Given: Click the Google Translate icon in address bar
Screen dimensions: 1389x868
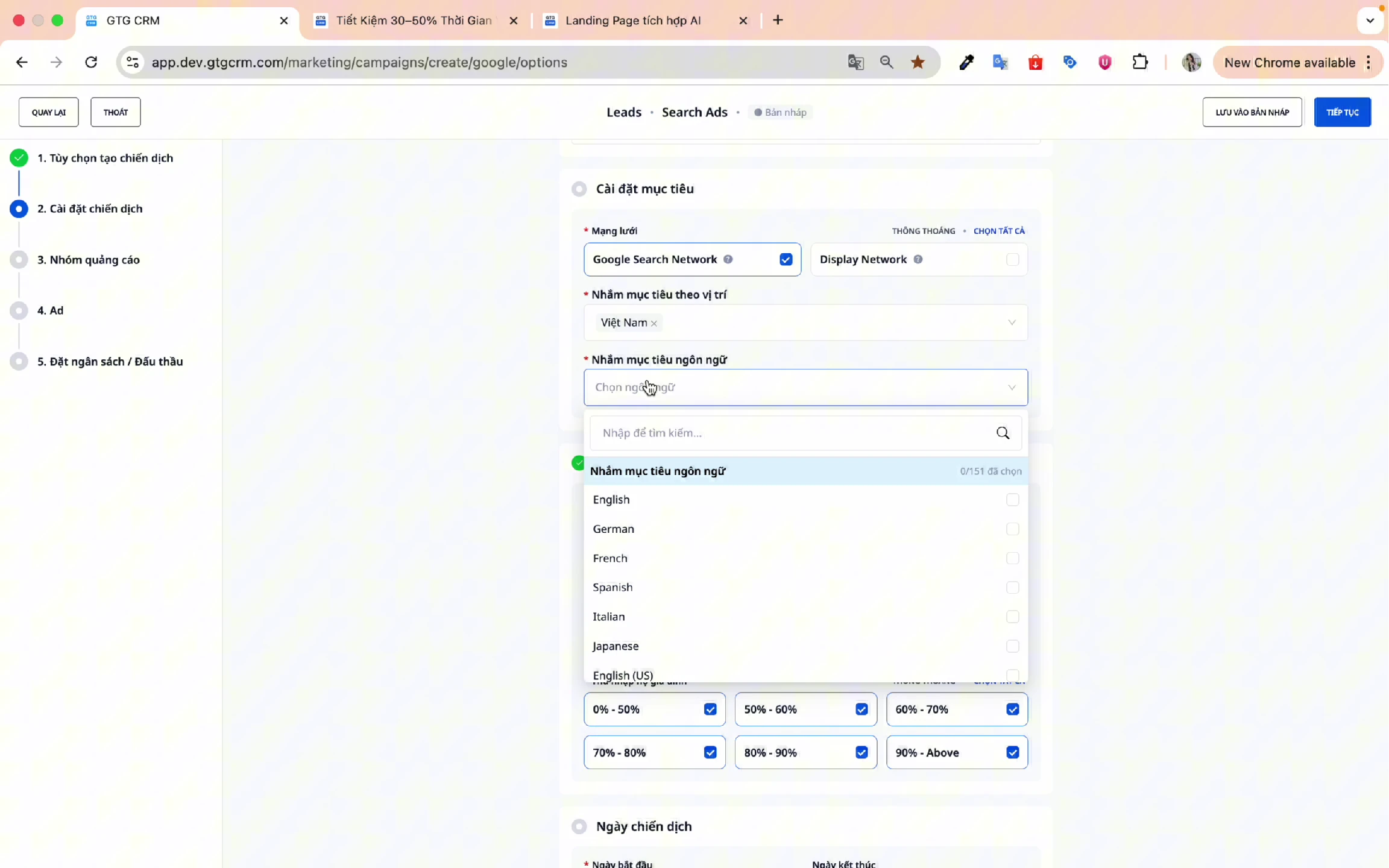Looking at the screenshot, I should (855, 62).
